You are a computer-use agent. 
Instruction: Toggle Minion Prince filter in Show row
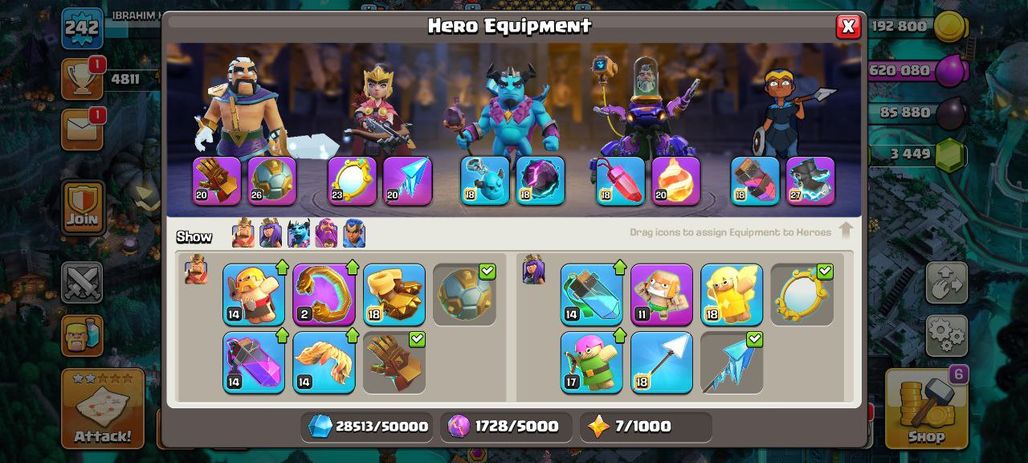tap(298, 233)
